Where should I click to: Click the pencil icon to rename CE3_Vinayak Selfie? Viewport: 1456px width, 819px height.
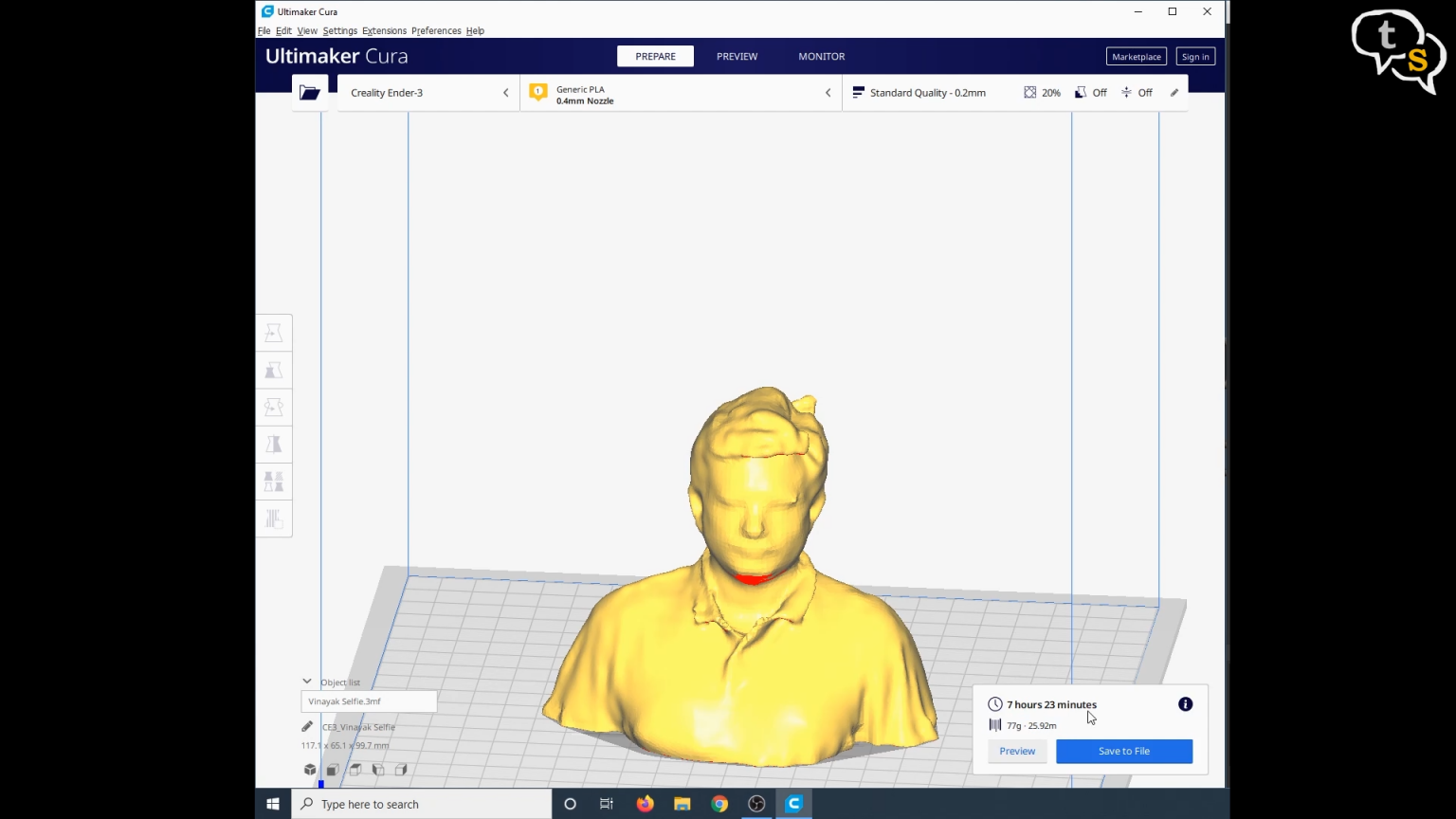pos(306,726)
